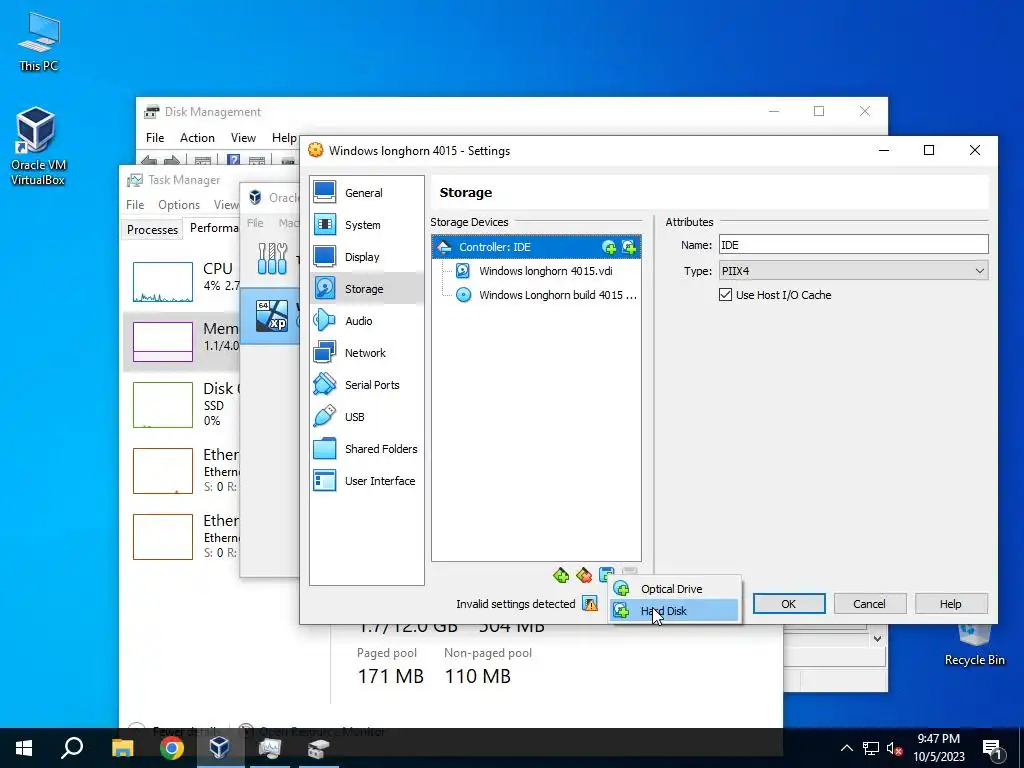The image size is (1024, 768).
Task: Click the controller Name input field
Action: point(854,245)
